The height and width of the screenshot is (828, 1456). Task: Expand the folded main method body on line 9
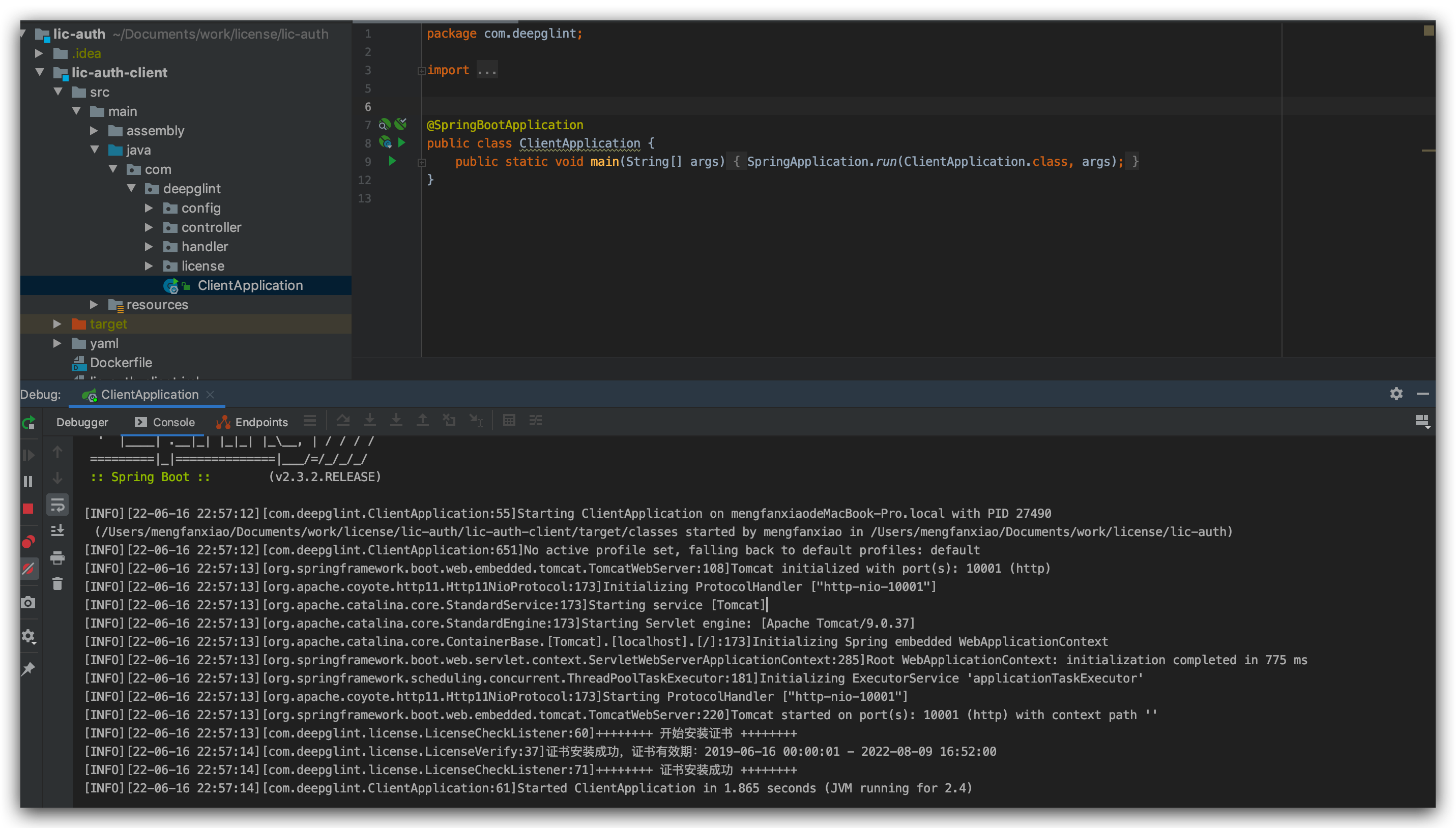422,163
